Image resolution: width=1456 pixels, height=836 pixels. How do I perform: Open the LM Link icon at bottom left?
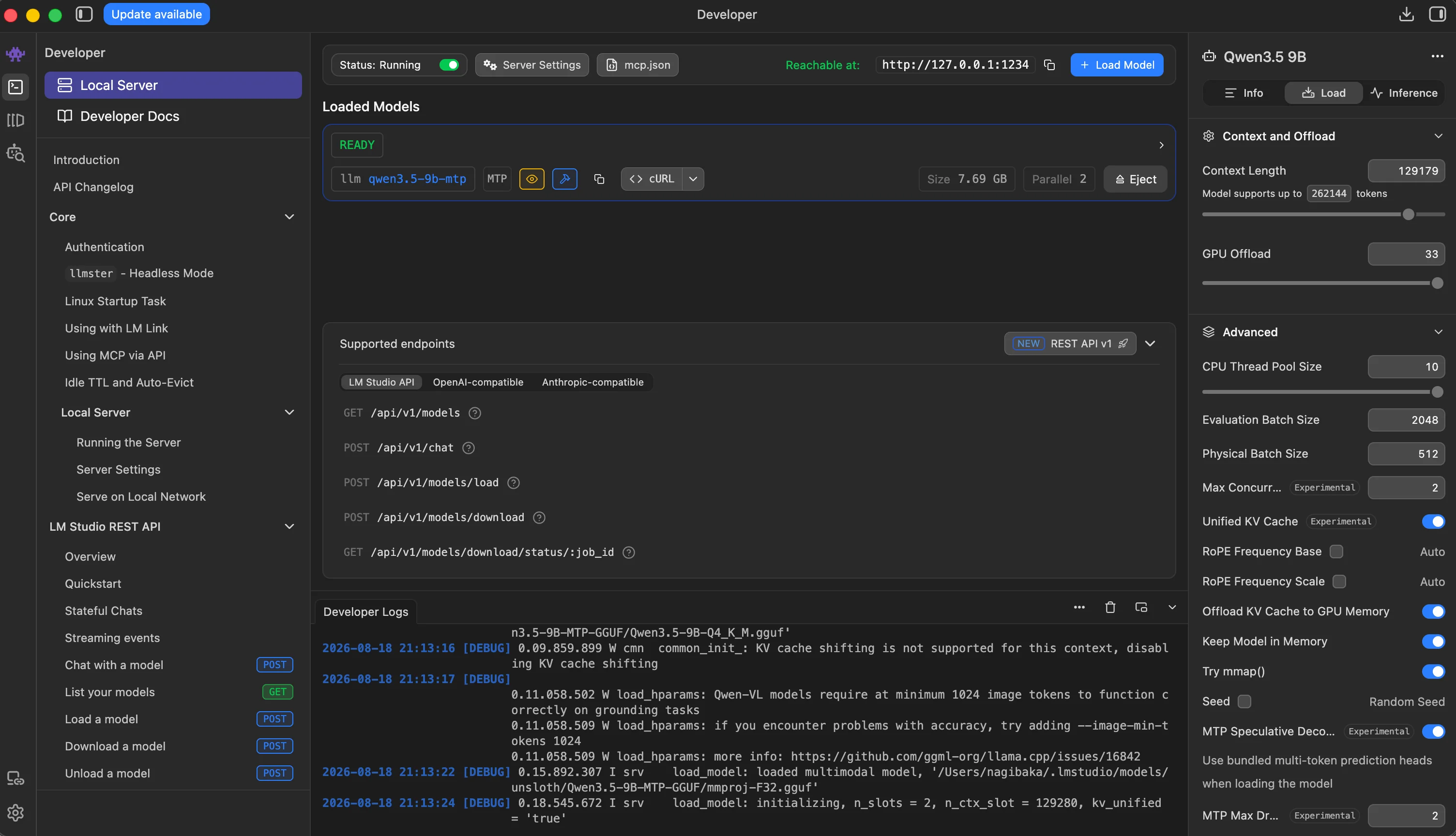(x=15, y=778)
